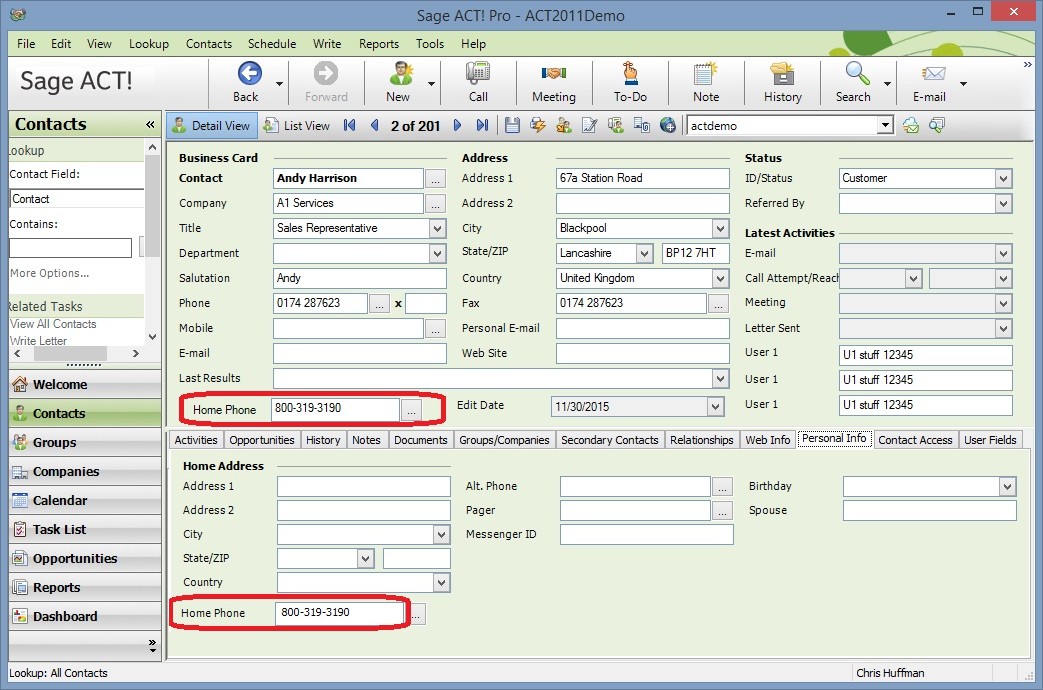
Task: Click in the Contains search field
Action: [71, 248]
